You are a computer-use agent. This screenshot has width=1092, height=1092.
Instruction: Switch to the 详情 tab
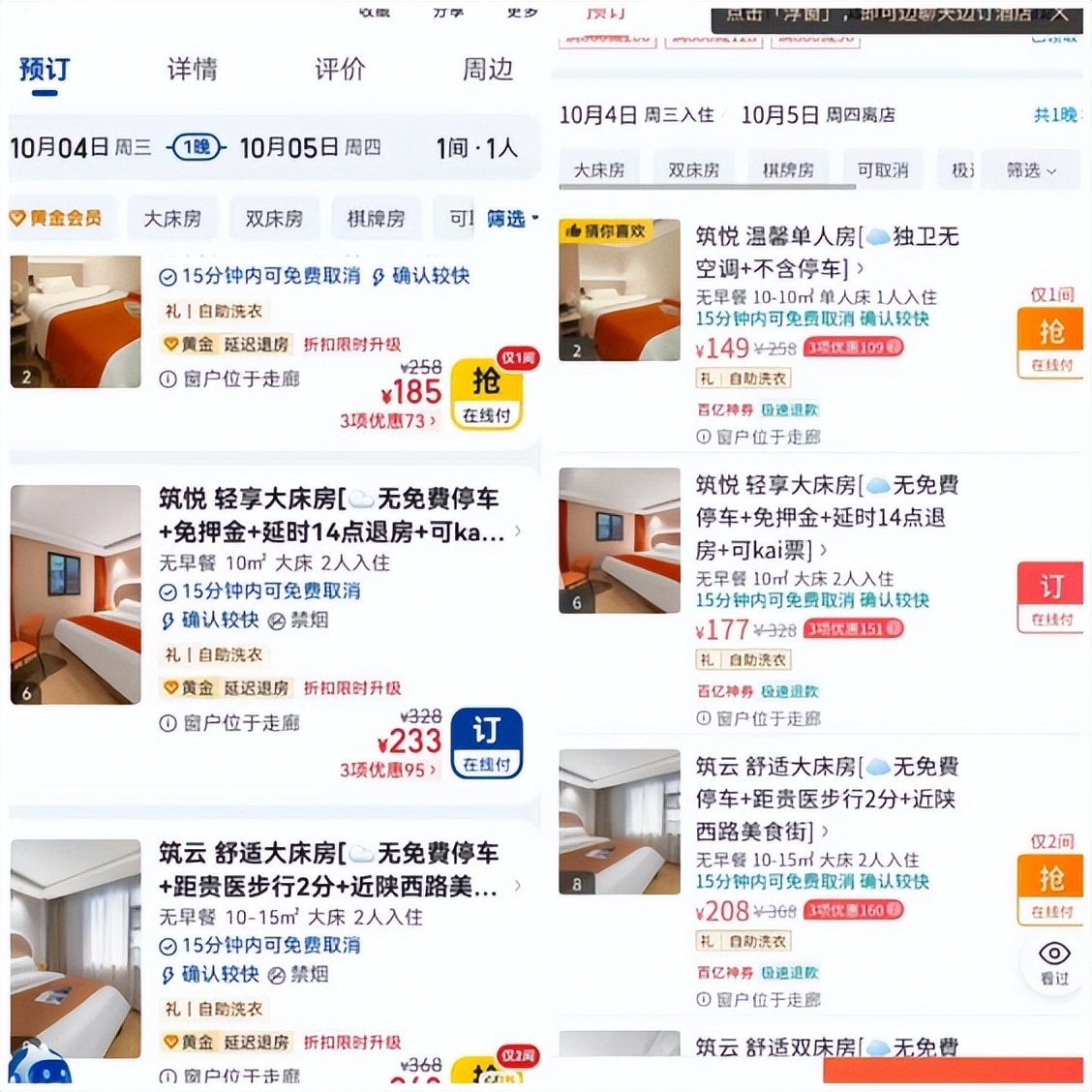click(193, 69)
